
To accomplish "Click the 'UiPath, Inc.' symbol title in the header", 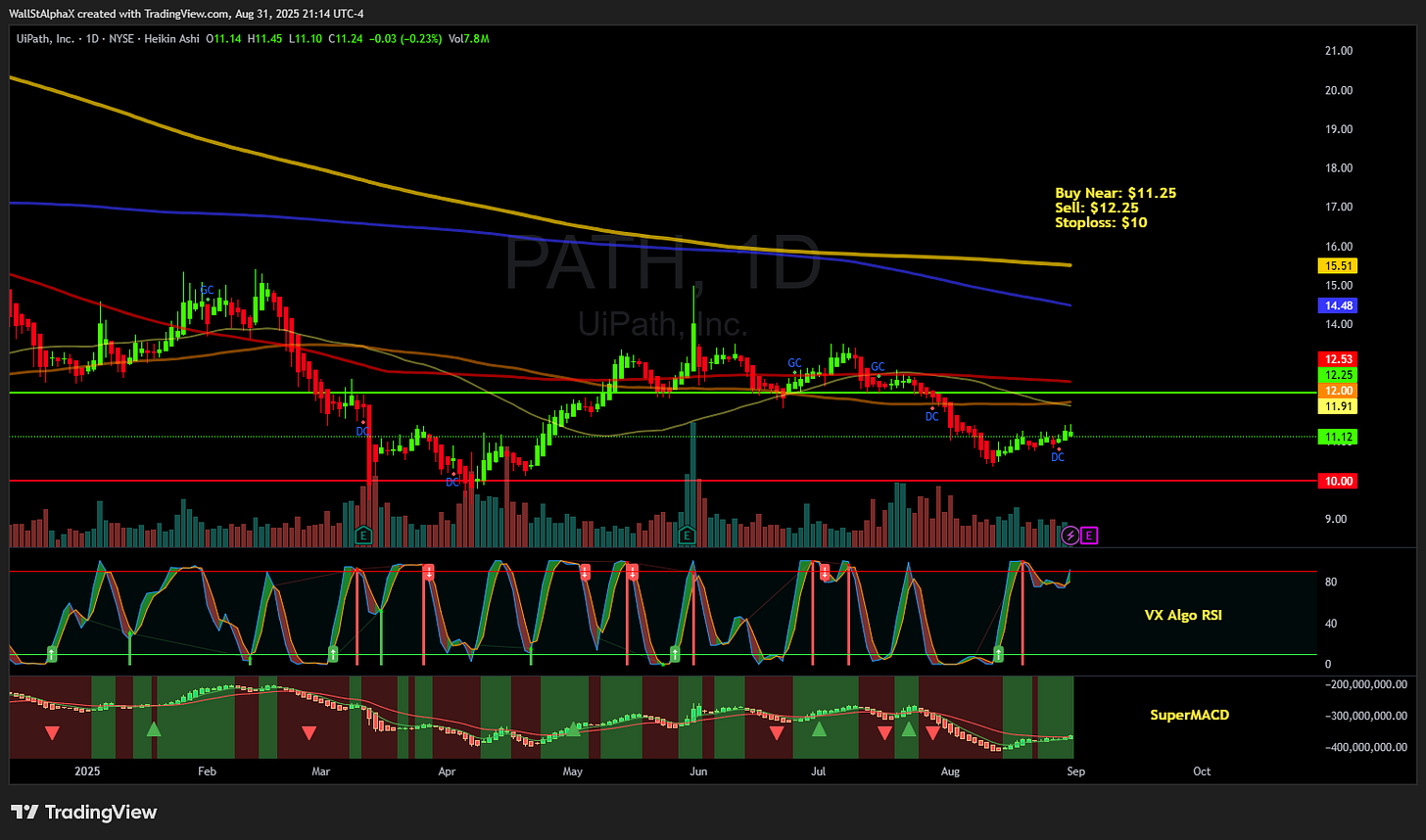I will pyautogui.click(x=47, y=38).
